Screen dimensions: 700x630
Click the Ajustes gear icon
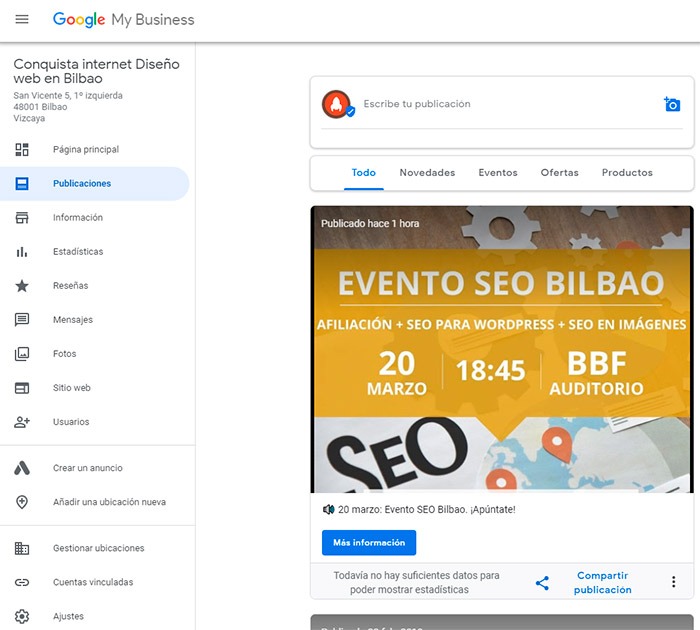pyautogui.click(x=22, y=616)
